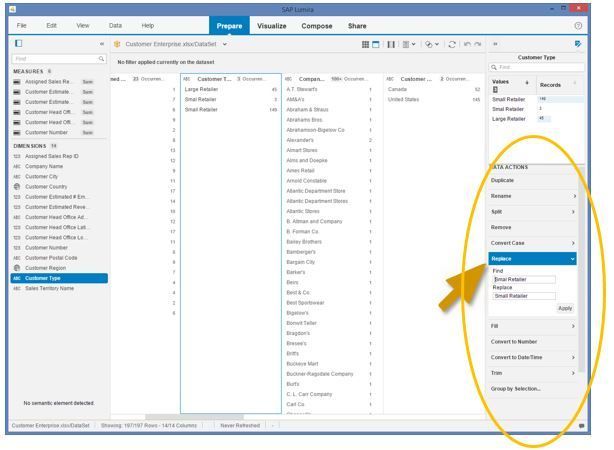Select the Customer Country dimension
The height and width of the screenshot is (450, 614).
59,186
